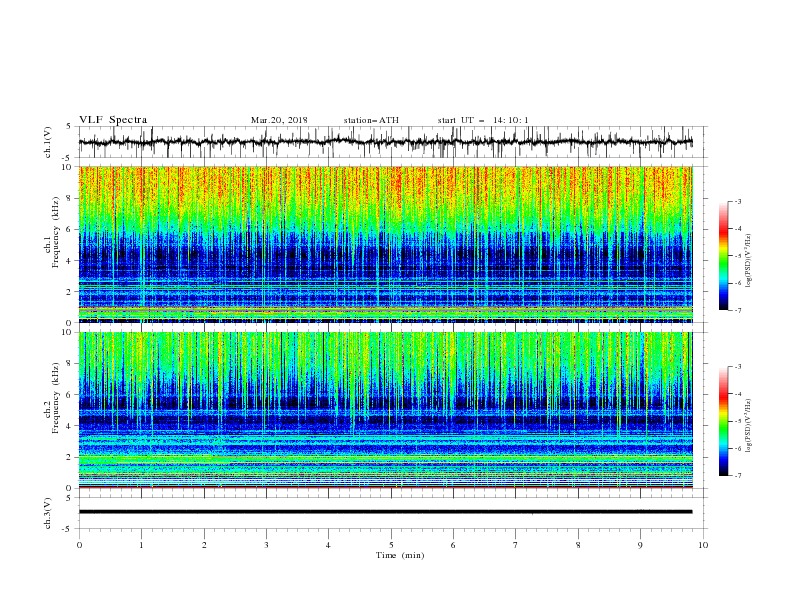This screenshot has height=612, width=792.
Task: Click the ch.2 PSD color scale bar
Action: 723,421
